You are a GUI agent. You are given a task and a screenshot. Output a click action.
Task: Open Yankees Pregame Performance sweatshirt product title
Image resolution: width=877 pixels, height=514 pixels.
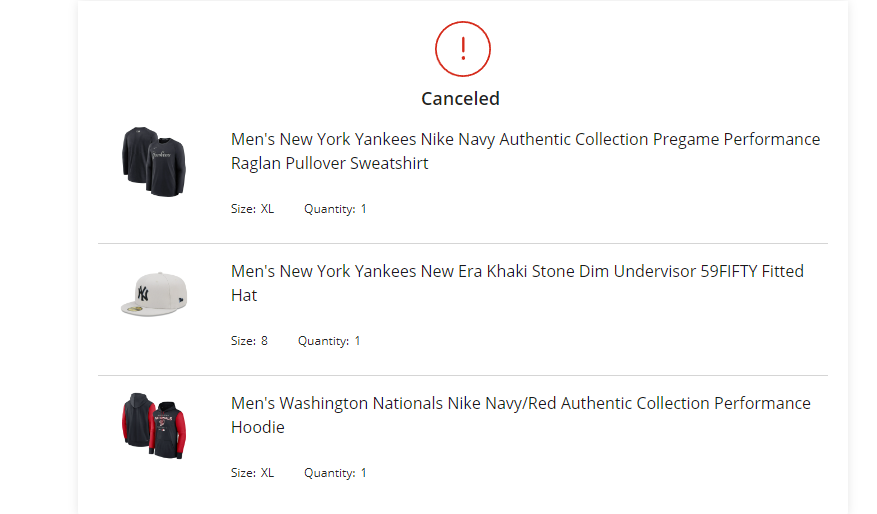pos(525,151)
